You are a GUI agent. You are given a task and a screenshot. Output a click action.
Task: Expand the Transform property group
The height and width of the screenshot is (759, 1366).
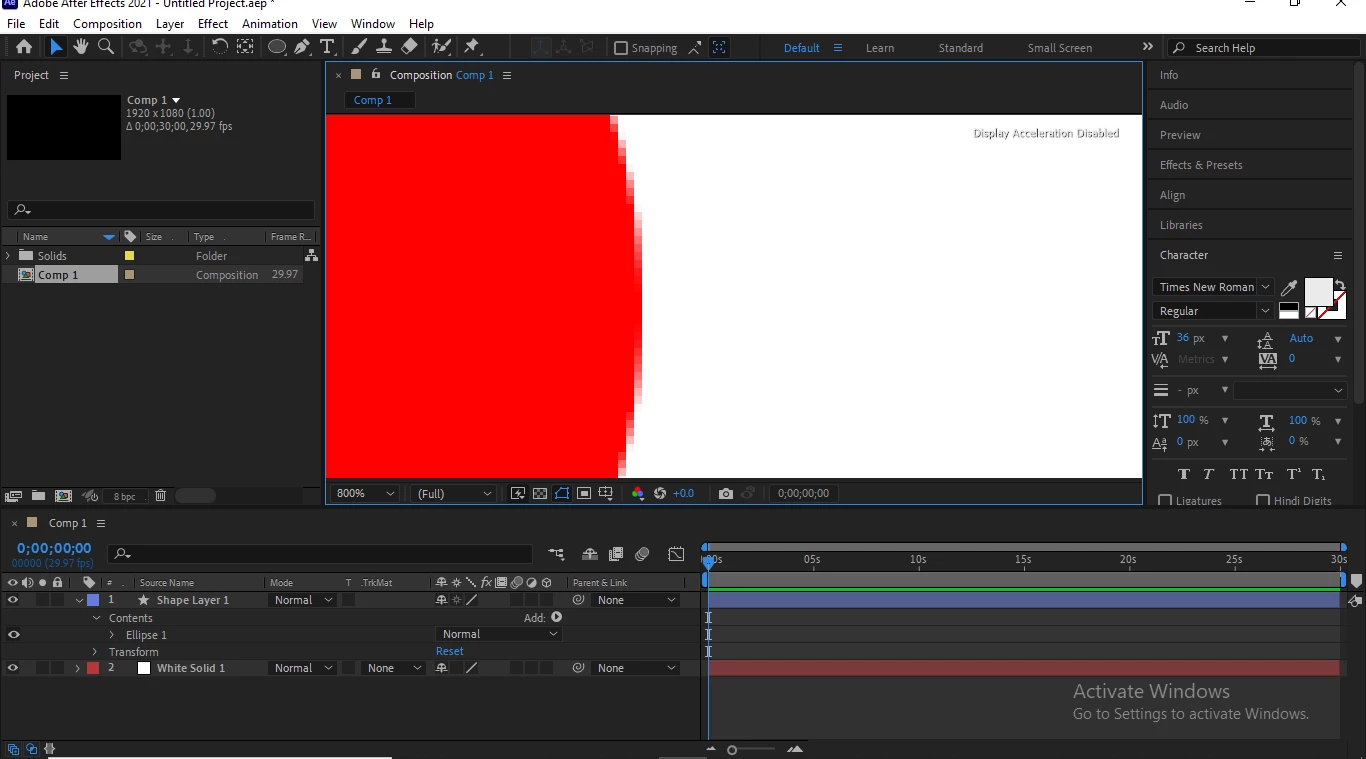tap(95, 652)
